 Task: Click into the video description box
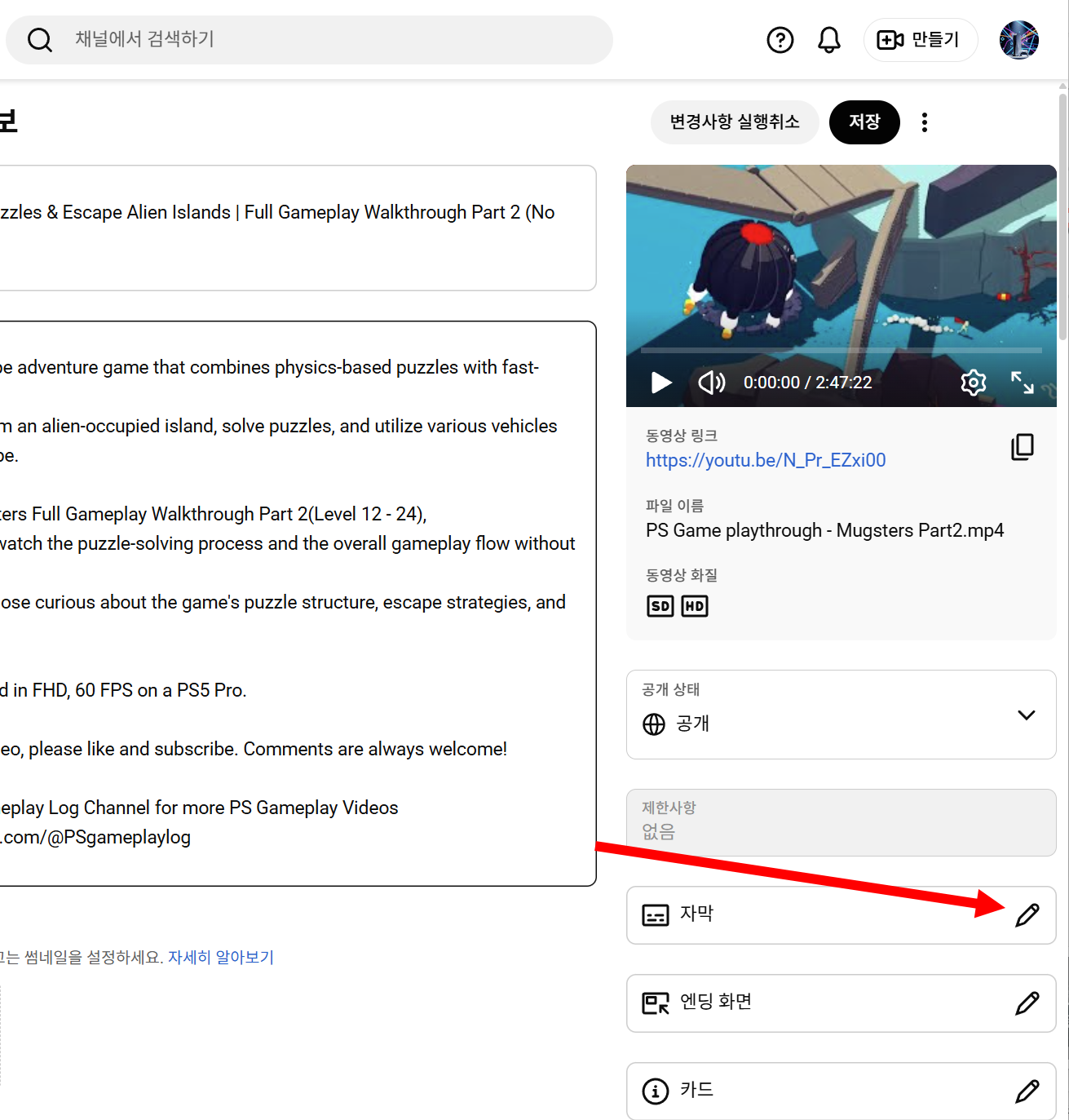coord(298,604)
